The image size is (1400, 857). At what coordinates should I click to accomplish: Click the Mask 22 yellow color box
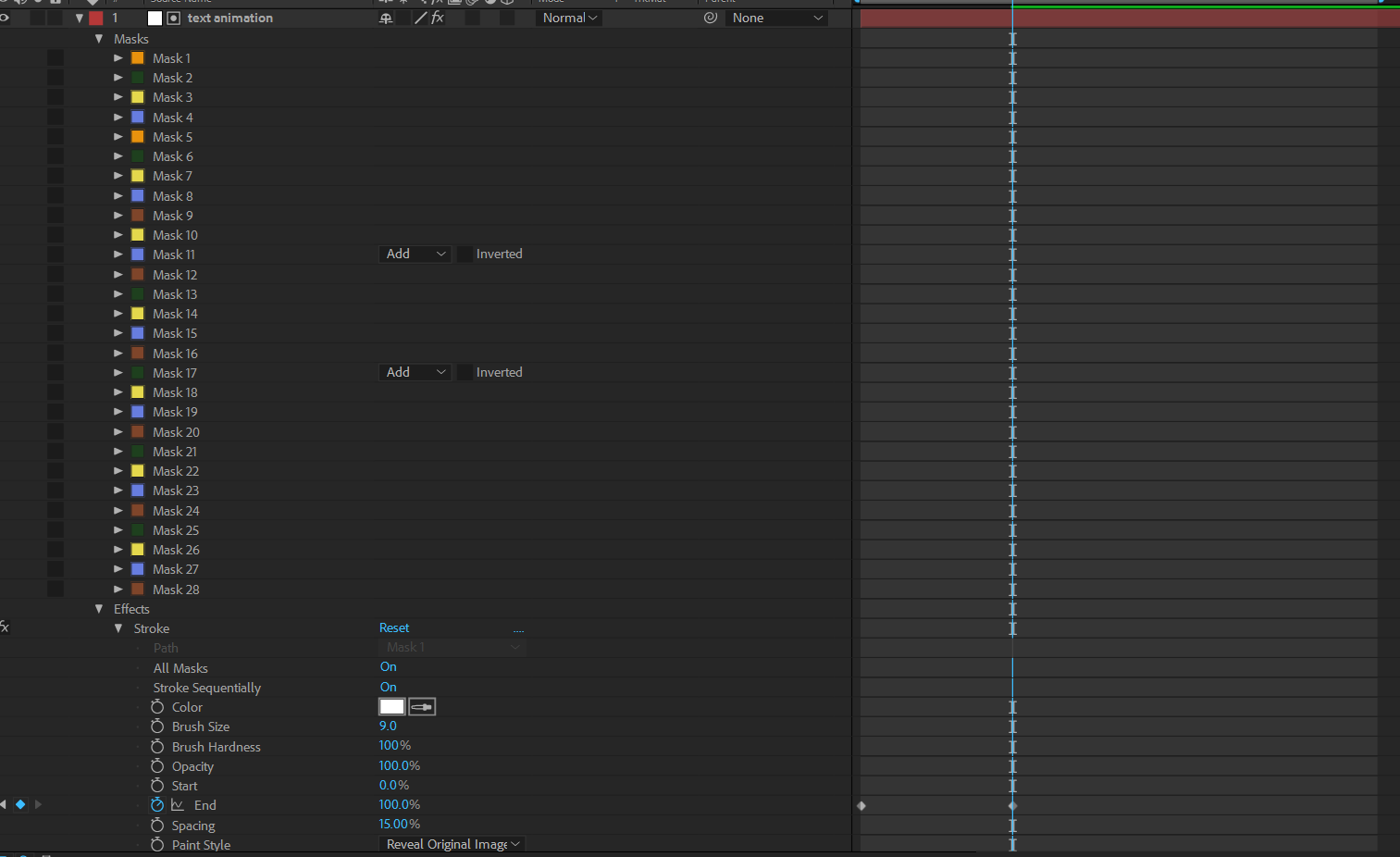pos(138,471)
